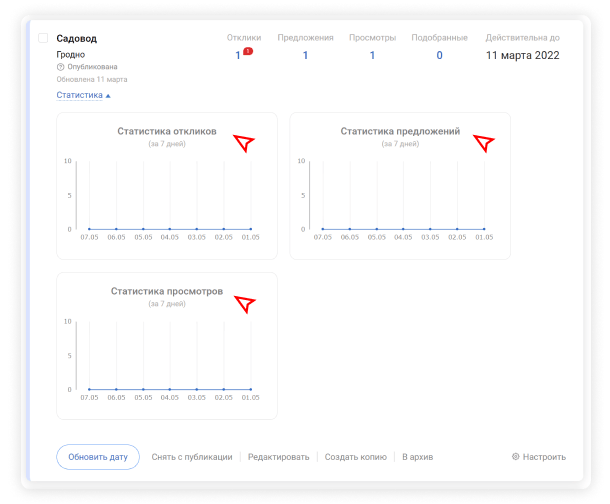This screenshot has height=504, width=610.
Task: Click the red arrow in Статистика предложений card
Action: [x=484, y=143]
